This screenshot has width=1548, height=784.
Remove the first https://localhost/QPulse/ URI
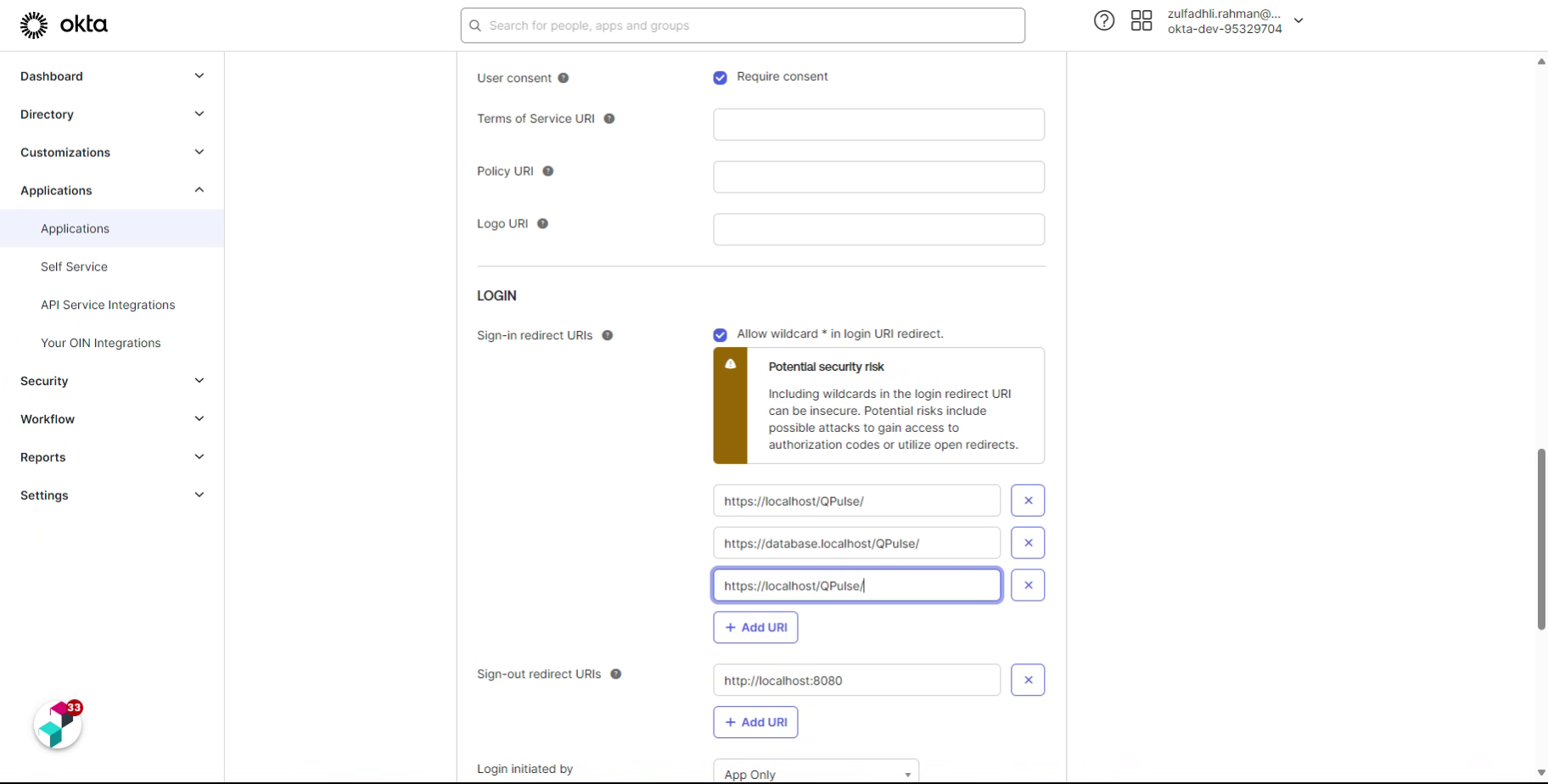[1028, 501]
